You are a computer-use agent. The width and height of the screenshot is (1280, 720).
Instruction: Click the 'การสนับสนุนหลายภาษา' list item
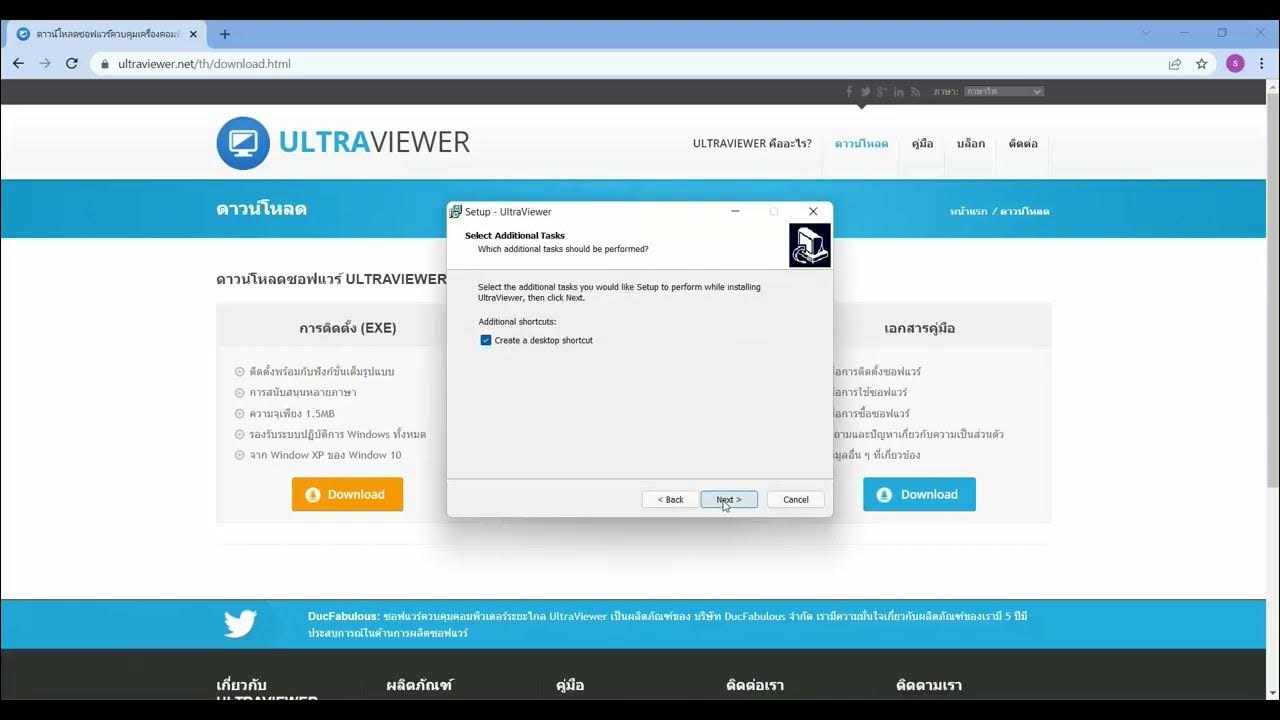click(x=303, y=392)
